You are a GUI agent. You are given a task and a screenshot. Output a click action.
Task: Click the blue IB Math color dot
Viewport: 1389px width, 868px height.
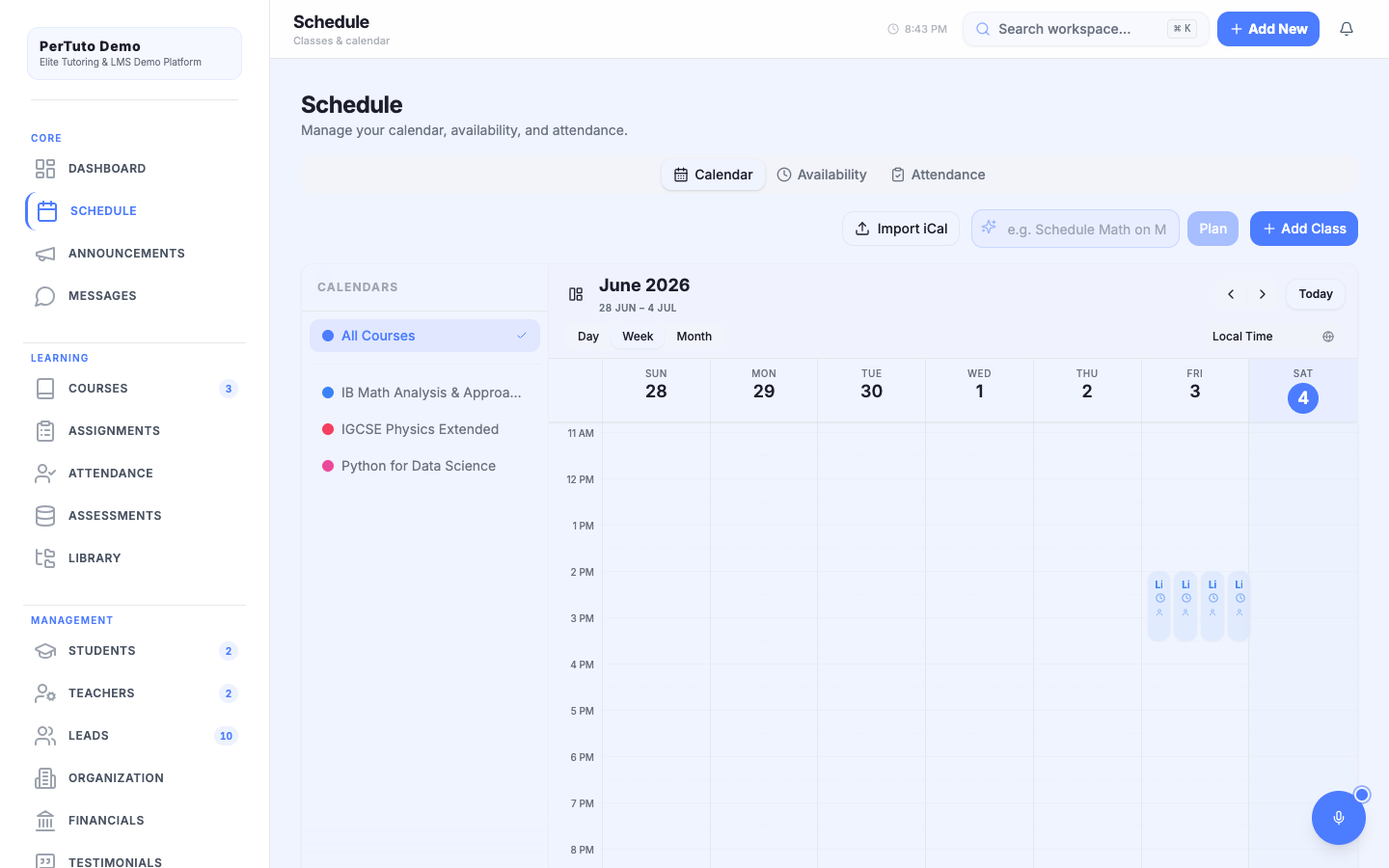click(x=328, y=393)
